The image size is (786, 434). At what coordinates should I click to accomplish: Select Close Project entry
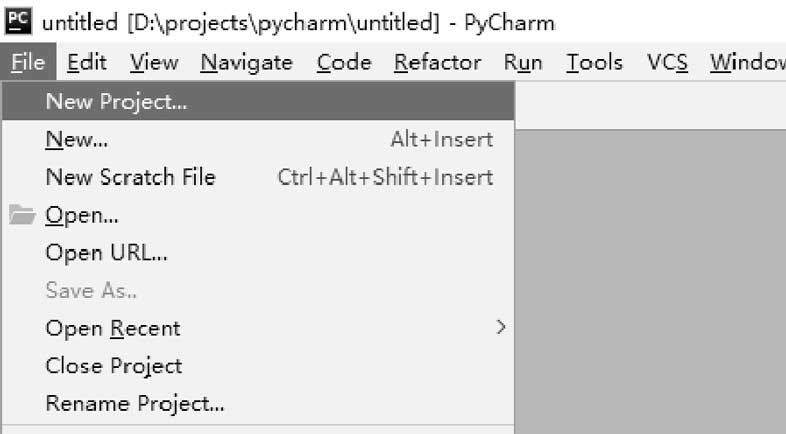pyautogui.click(x=258, y=366)
